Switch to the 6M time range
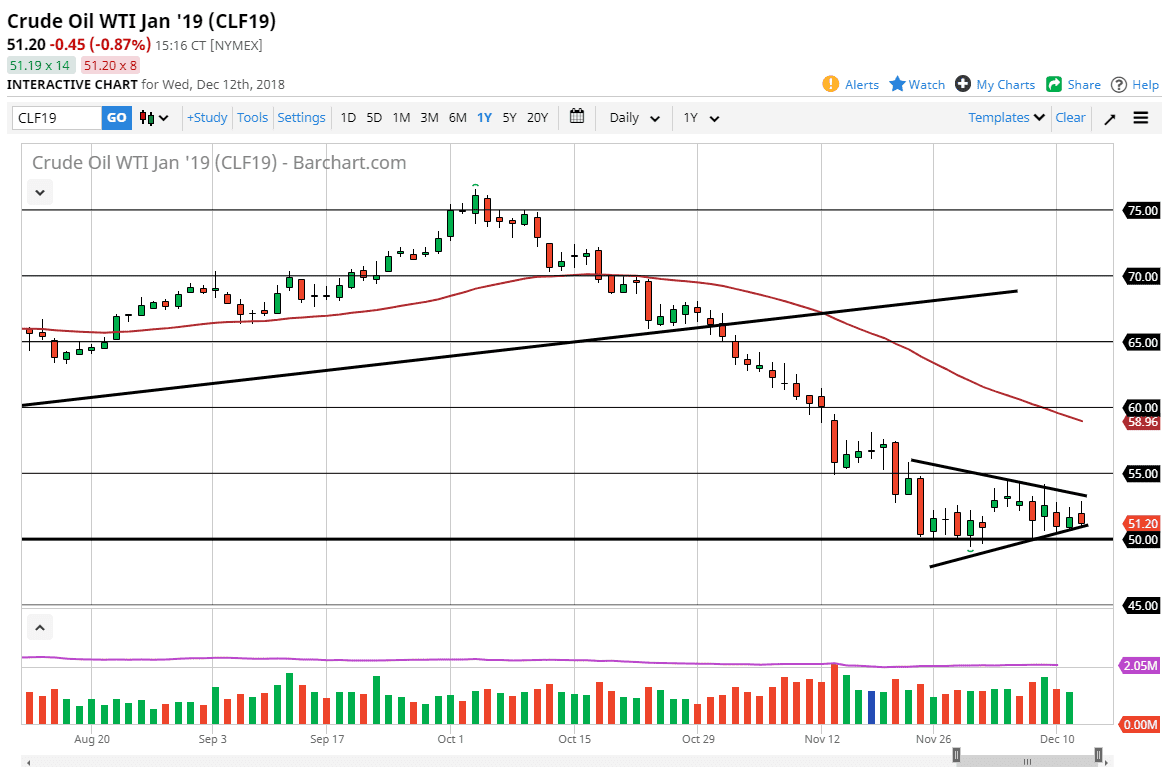The image size is (1167, 767). click(x=457, y=118)
